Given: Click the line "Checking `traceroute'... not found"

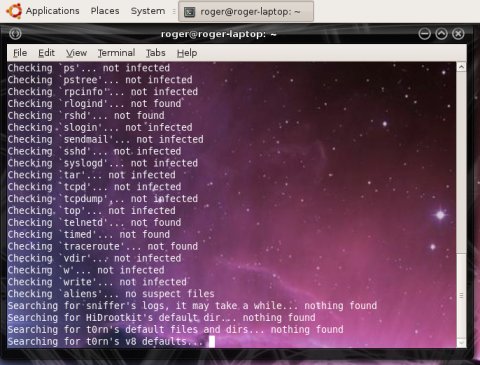Looking at the screenshot, I should 103,246.
